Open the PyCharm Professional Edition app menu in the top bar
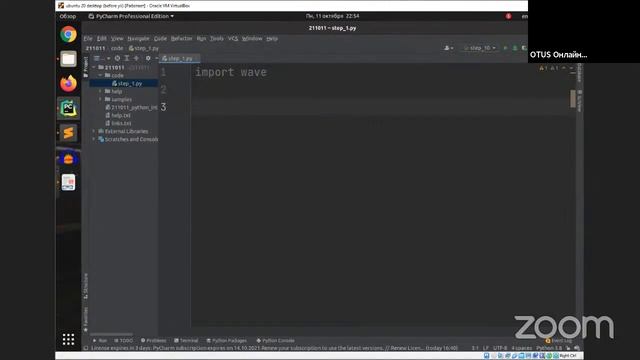This screenshot has height=360, width=640. click(x=131, y=16)
